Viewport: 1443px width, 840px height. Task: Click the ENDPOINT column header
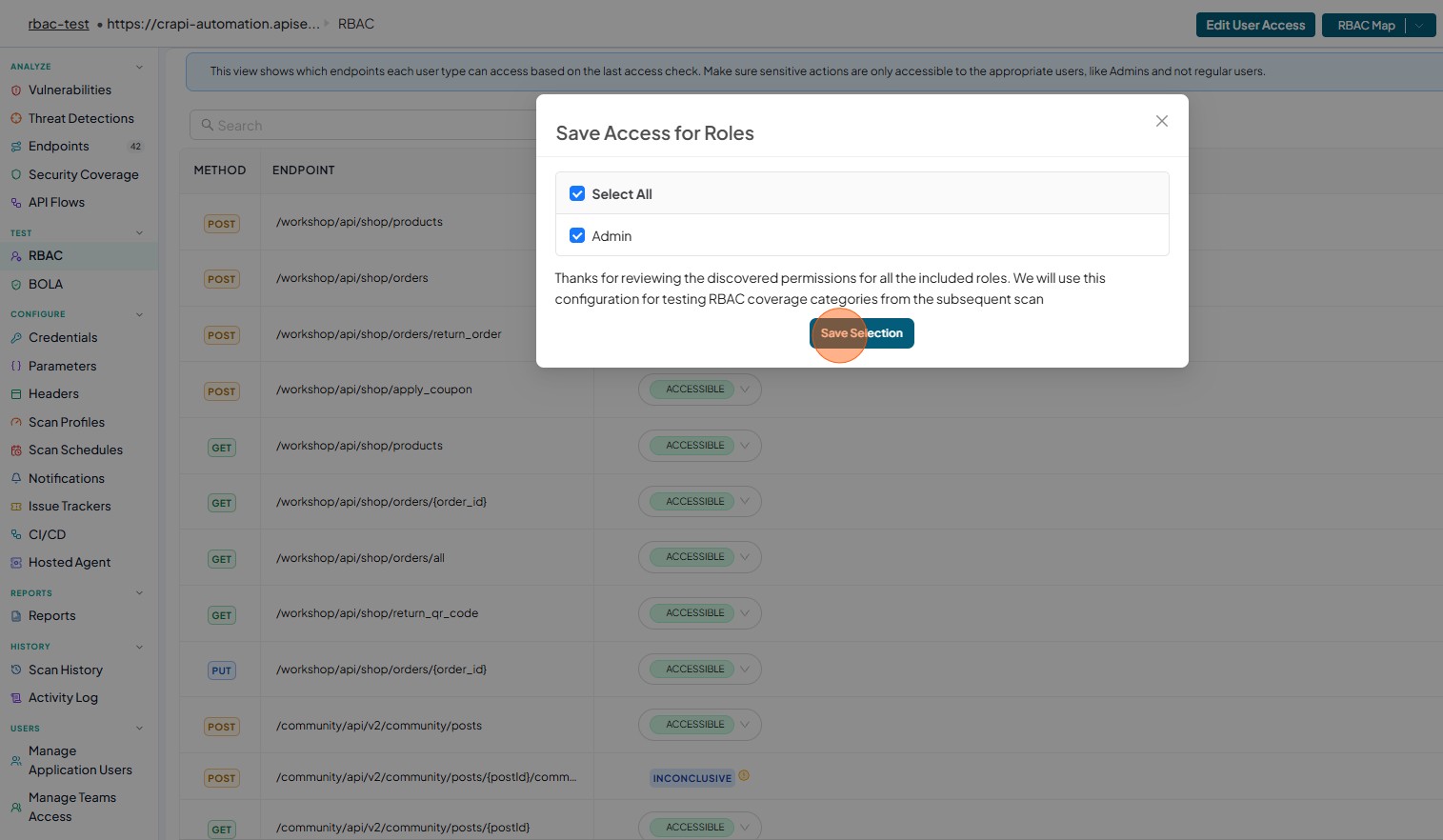point(304,170)
